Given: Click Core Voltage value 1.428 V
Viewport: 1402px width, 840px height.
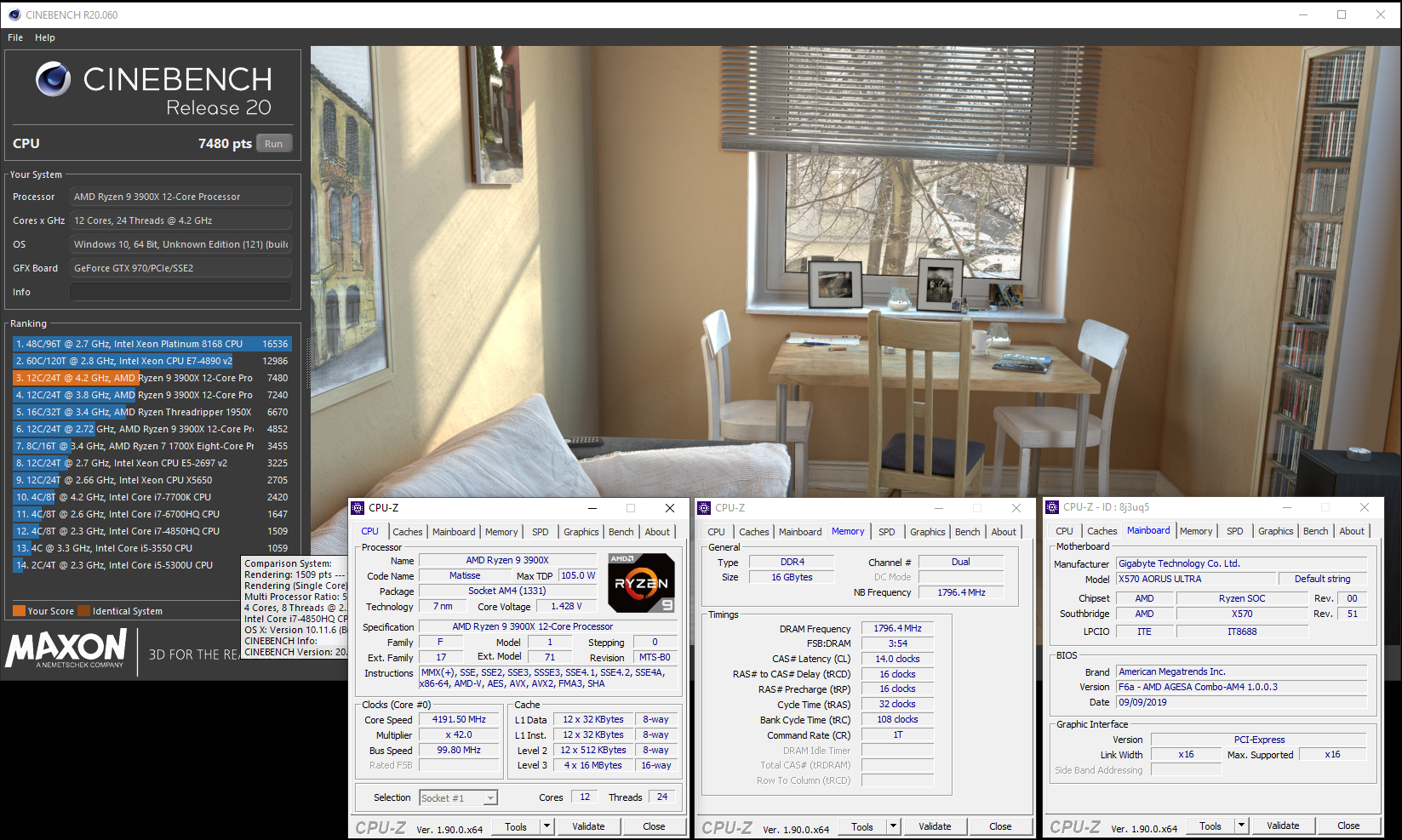Looking at the screenshot, I should 566,606.
